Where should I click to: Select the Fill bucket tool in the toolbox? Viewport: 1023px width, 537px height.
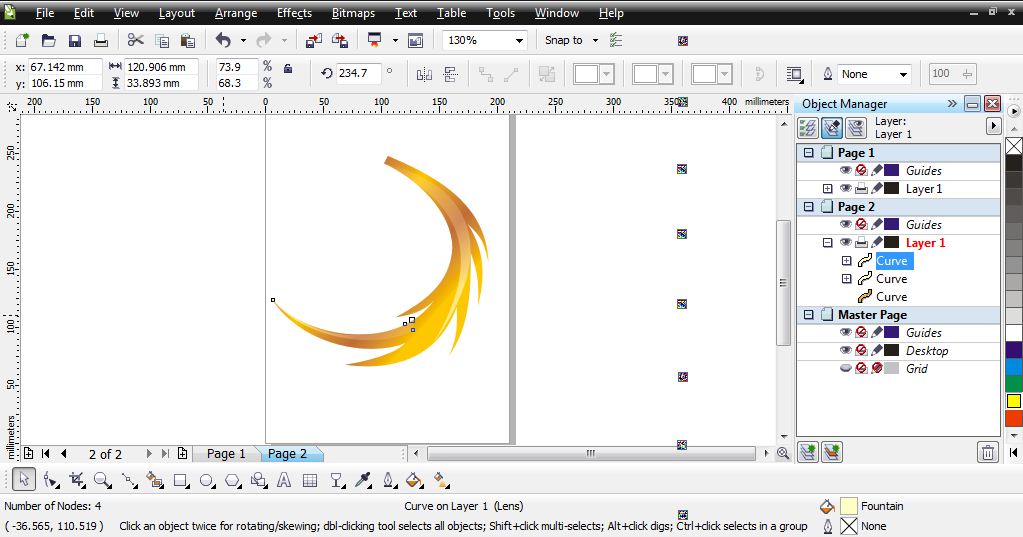414,481
